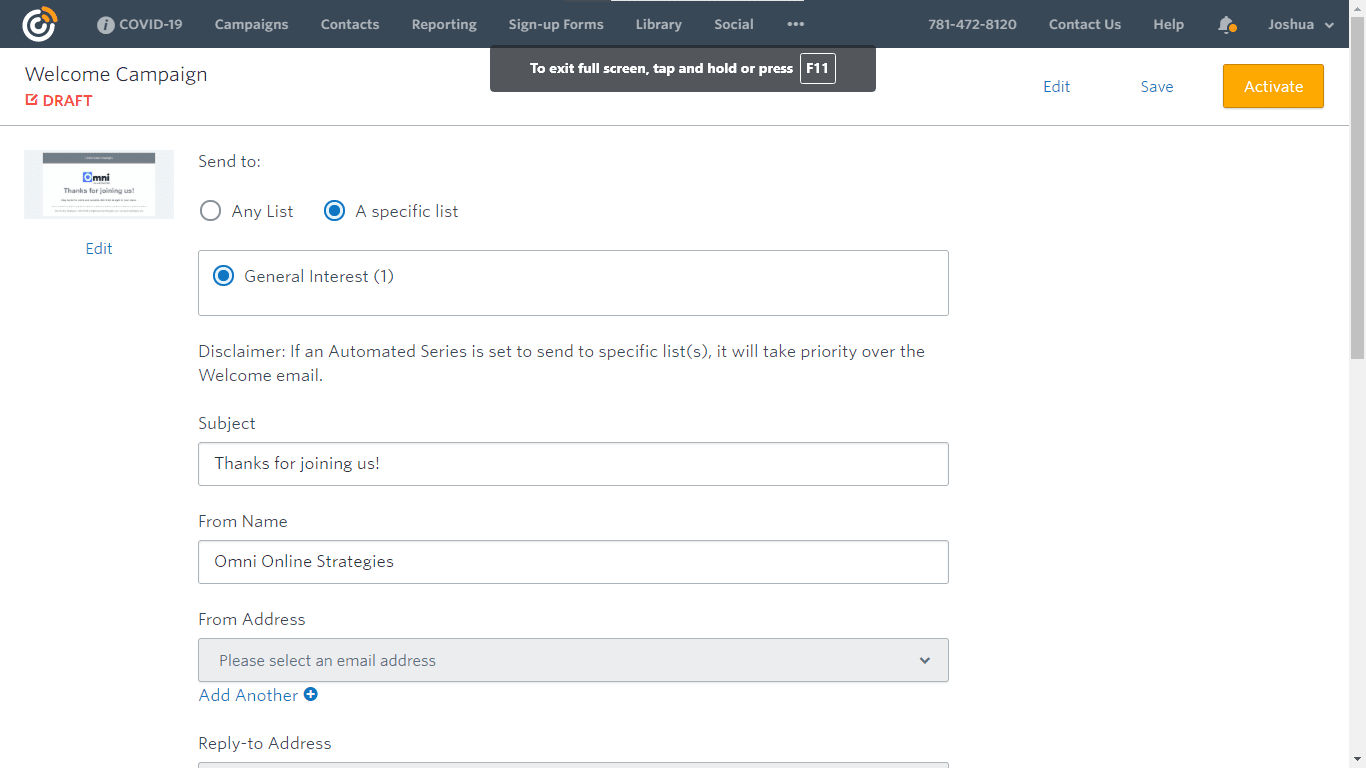This screenshot has width=1366, height=768.
Task: Expand the Joshua account menu
Action: point(1300,24)
